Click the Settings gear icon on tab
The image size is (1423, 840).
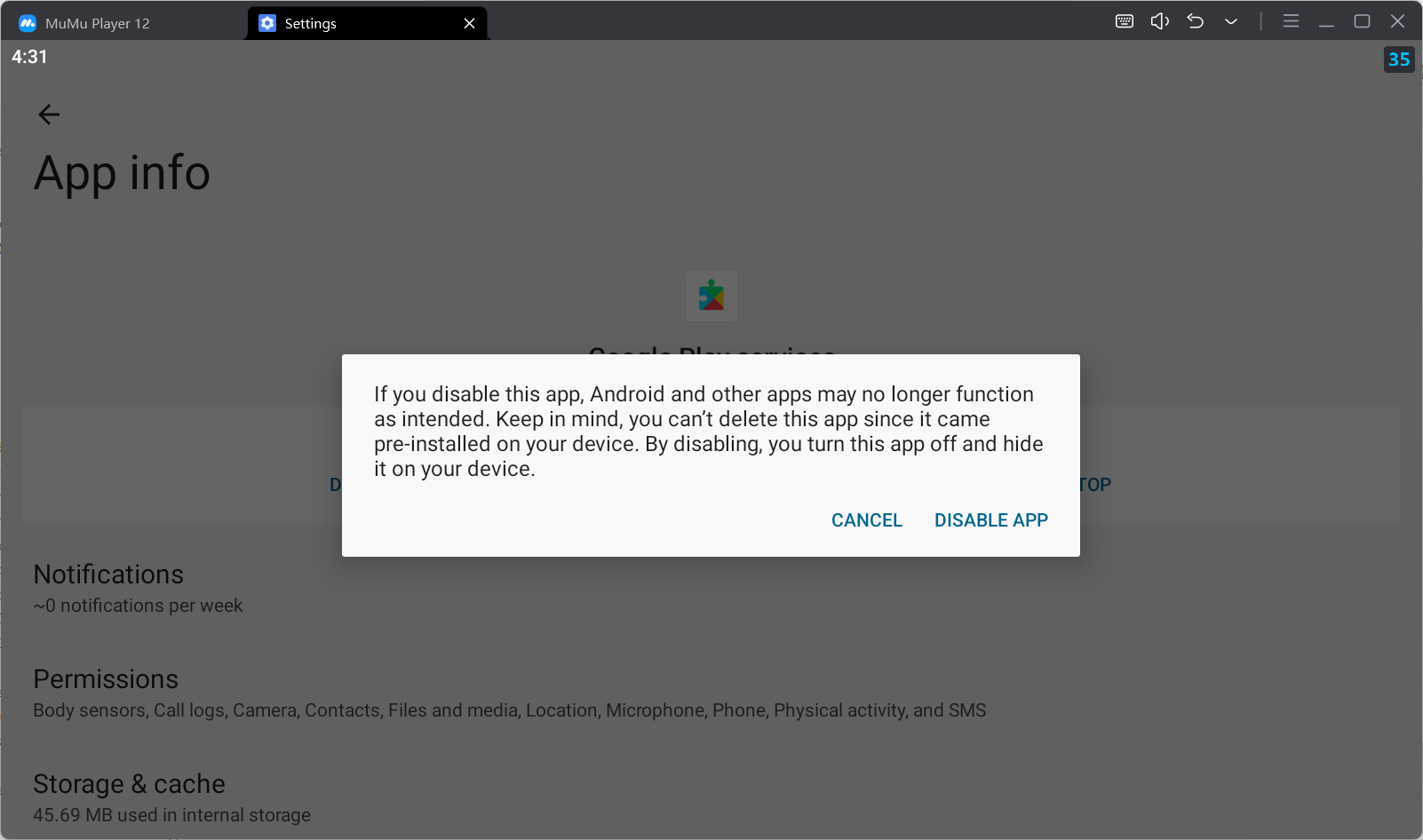point(266,23)
